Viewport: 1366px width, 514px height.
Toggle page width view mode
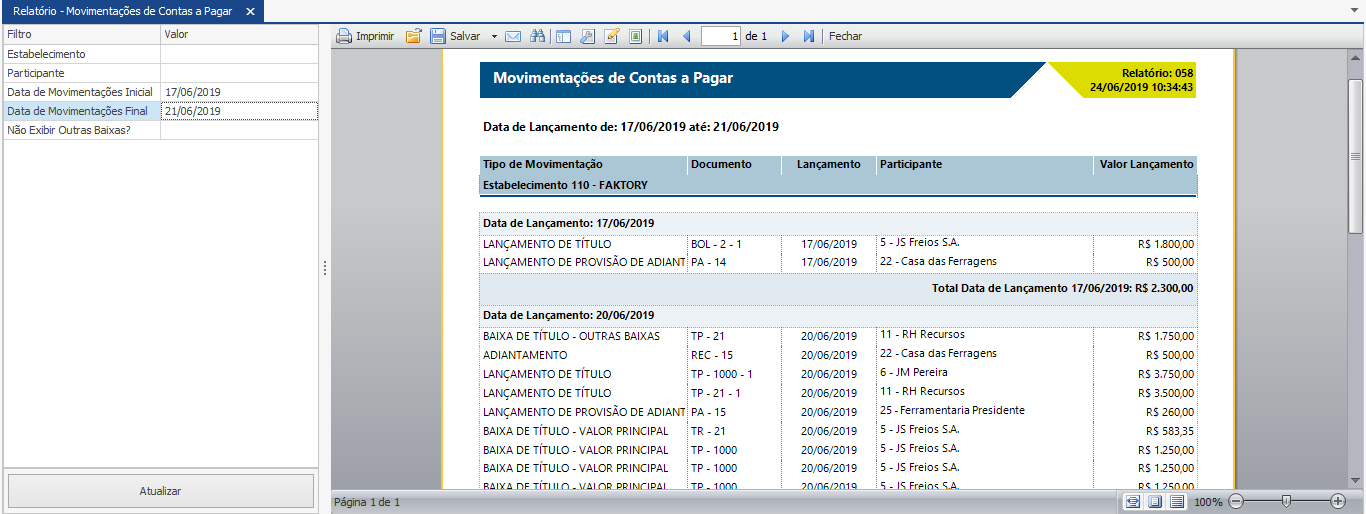pyautogui.click(x=1133, y=501)
